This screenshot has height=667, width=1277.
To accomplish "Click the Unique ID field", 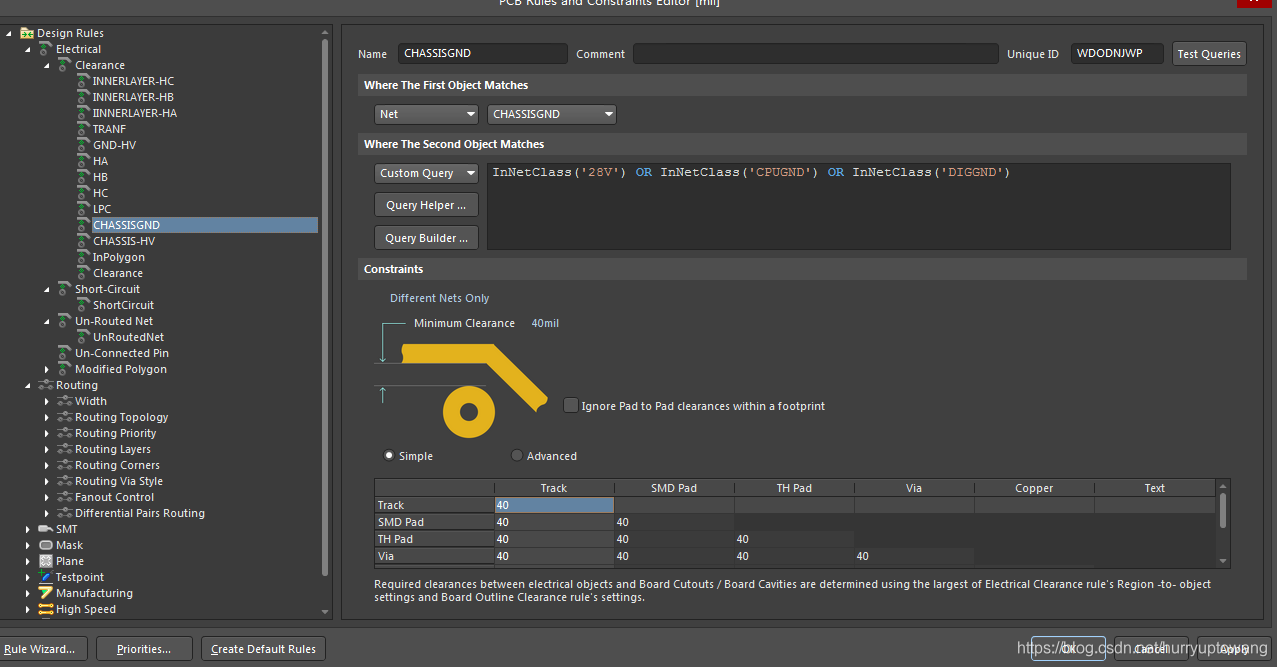I will 1118,54.
